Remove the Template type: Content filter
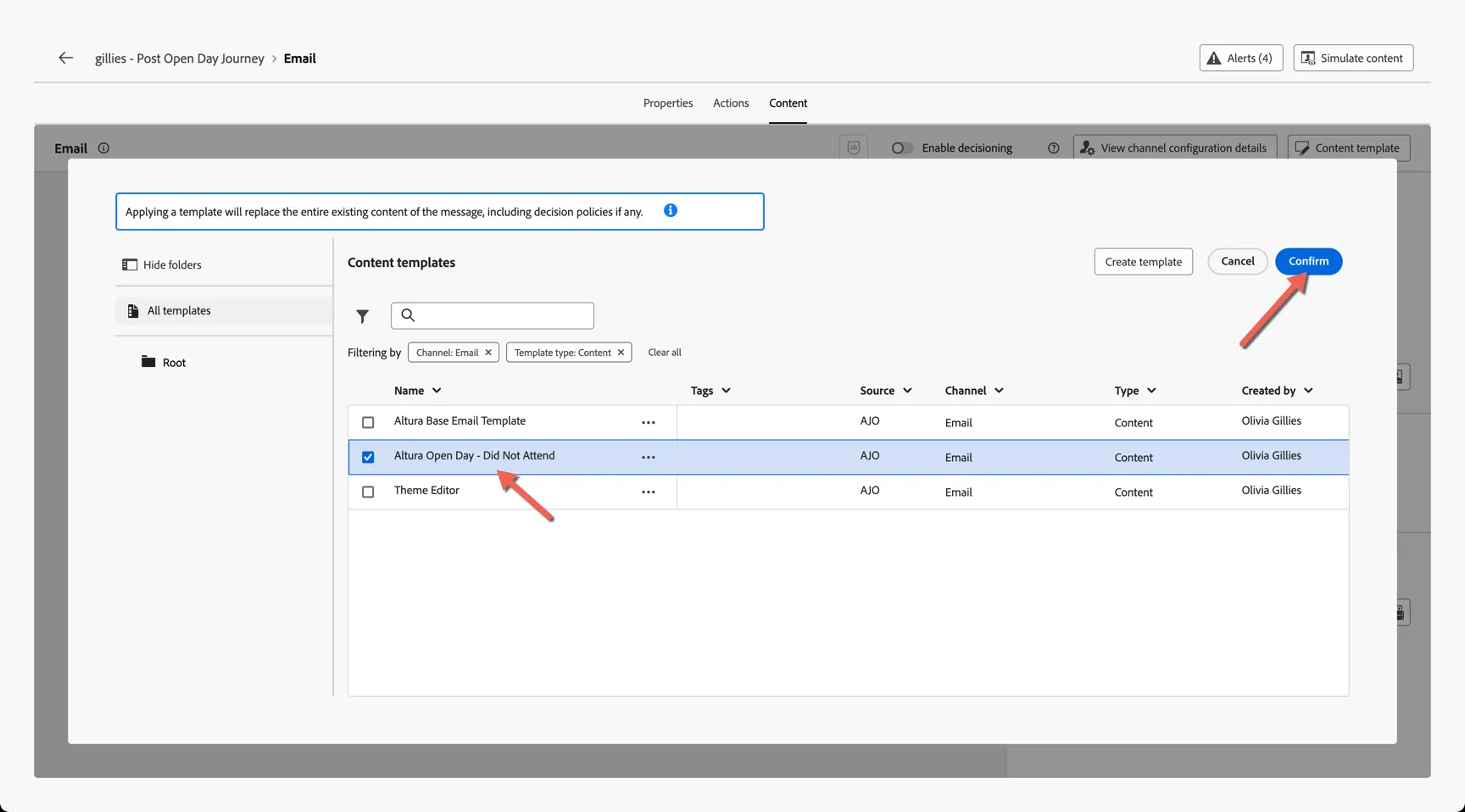Image resolution: width=1465 pixels, height=812 pixels. point(621,353)
